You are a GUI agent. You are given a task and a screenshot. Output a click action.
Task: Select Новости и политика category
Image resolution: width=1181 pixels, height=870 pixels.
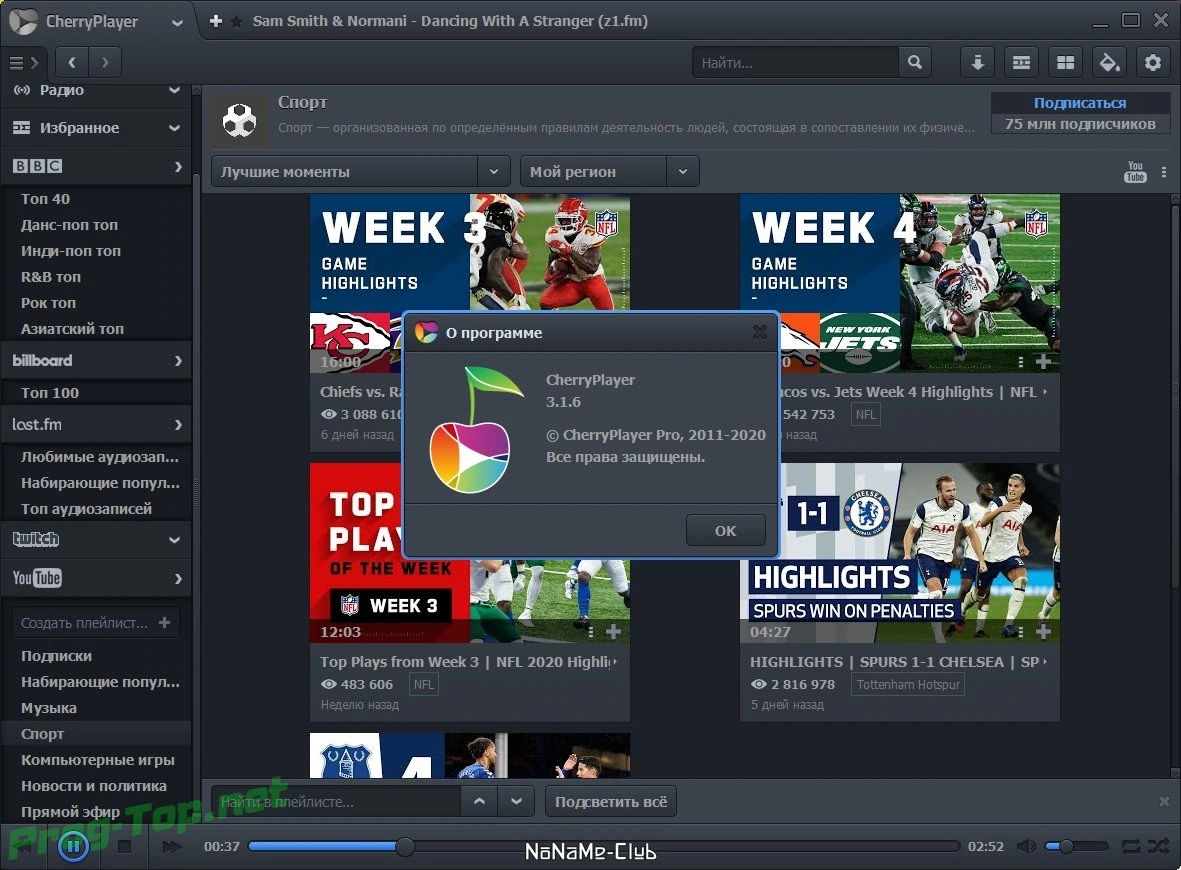[x=93, y=786]
